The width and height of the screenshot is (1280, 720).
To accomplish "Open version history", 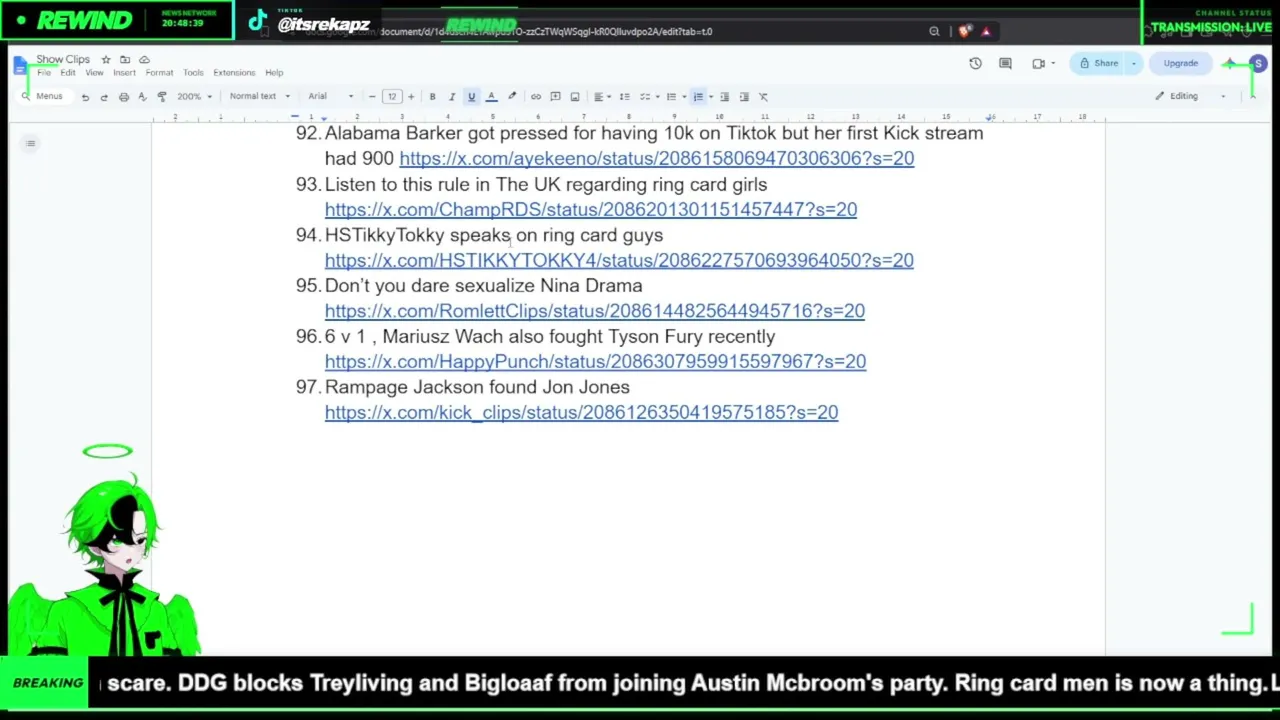I will [x=975, y=64].
